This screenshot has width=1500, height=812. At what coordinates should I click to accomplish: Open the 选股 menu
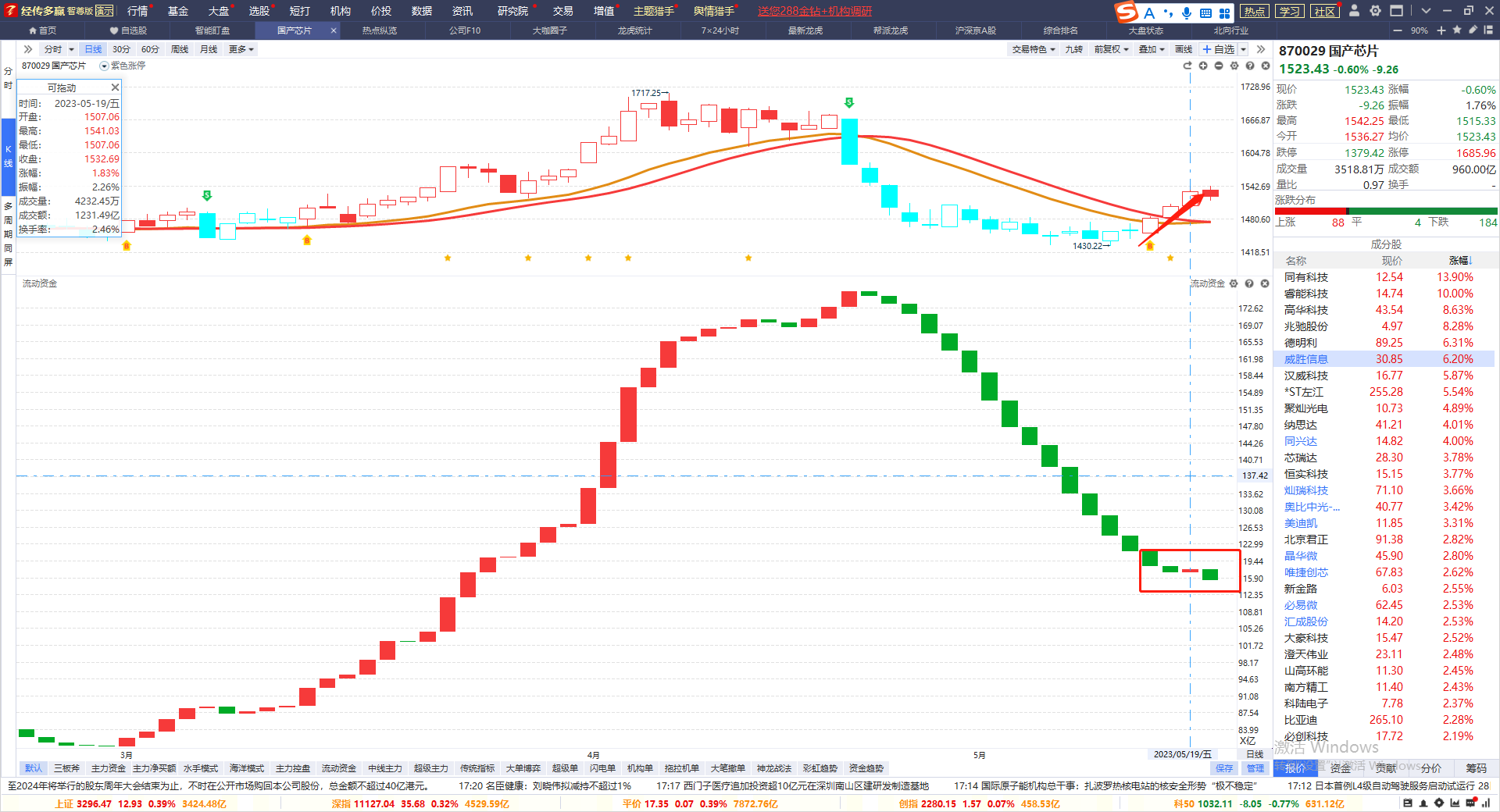[259, 11]
